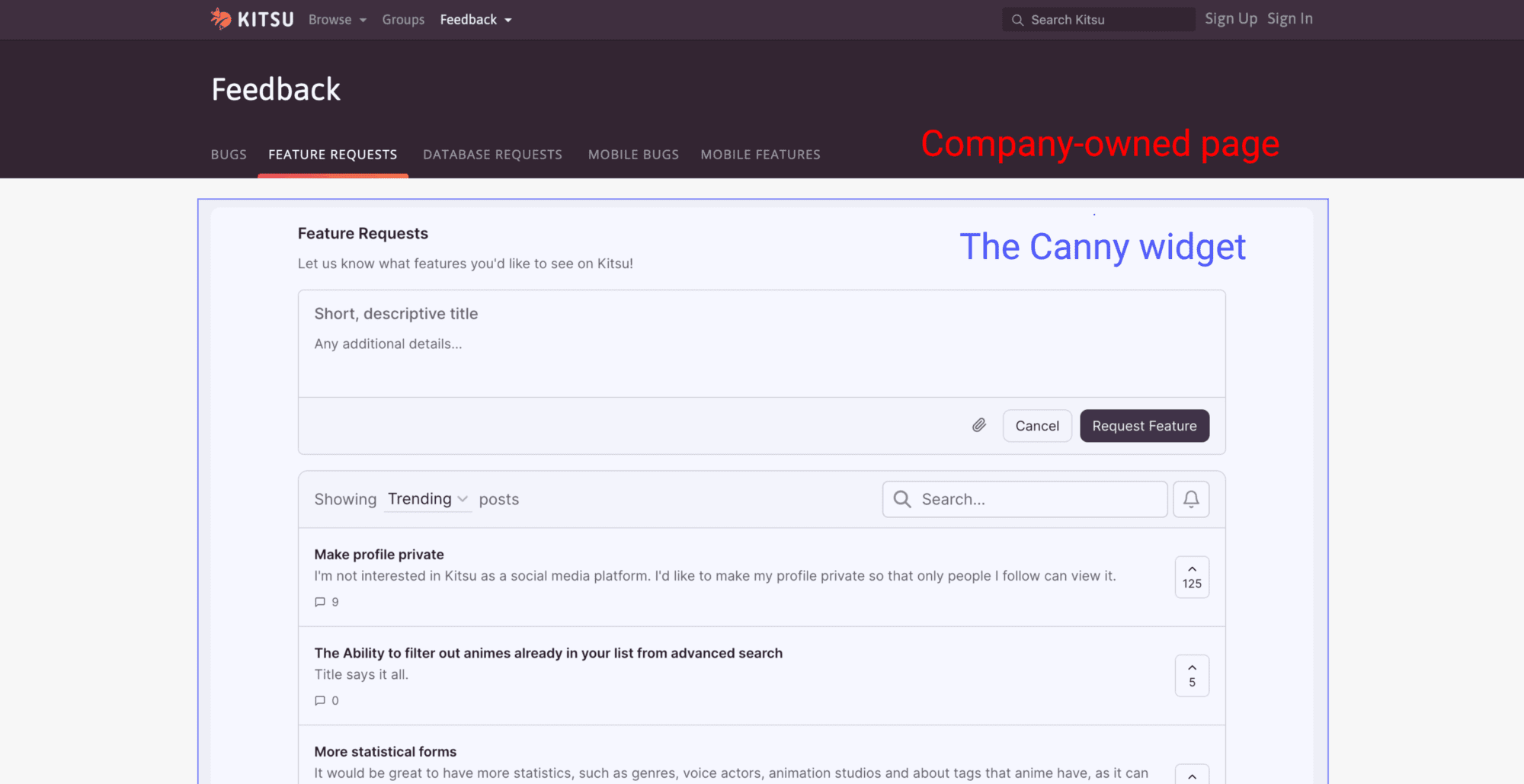1524x784 pixels.
Task: Submit with the Request Feature button
Action: coord(1145,426)
